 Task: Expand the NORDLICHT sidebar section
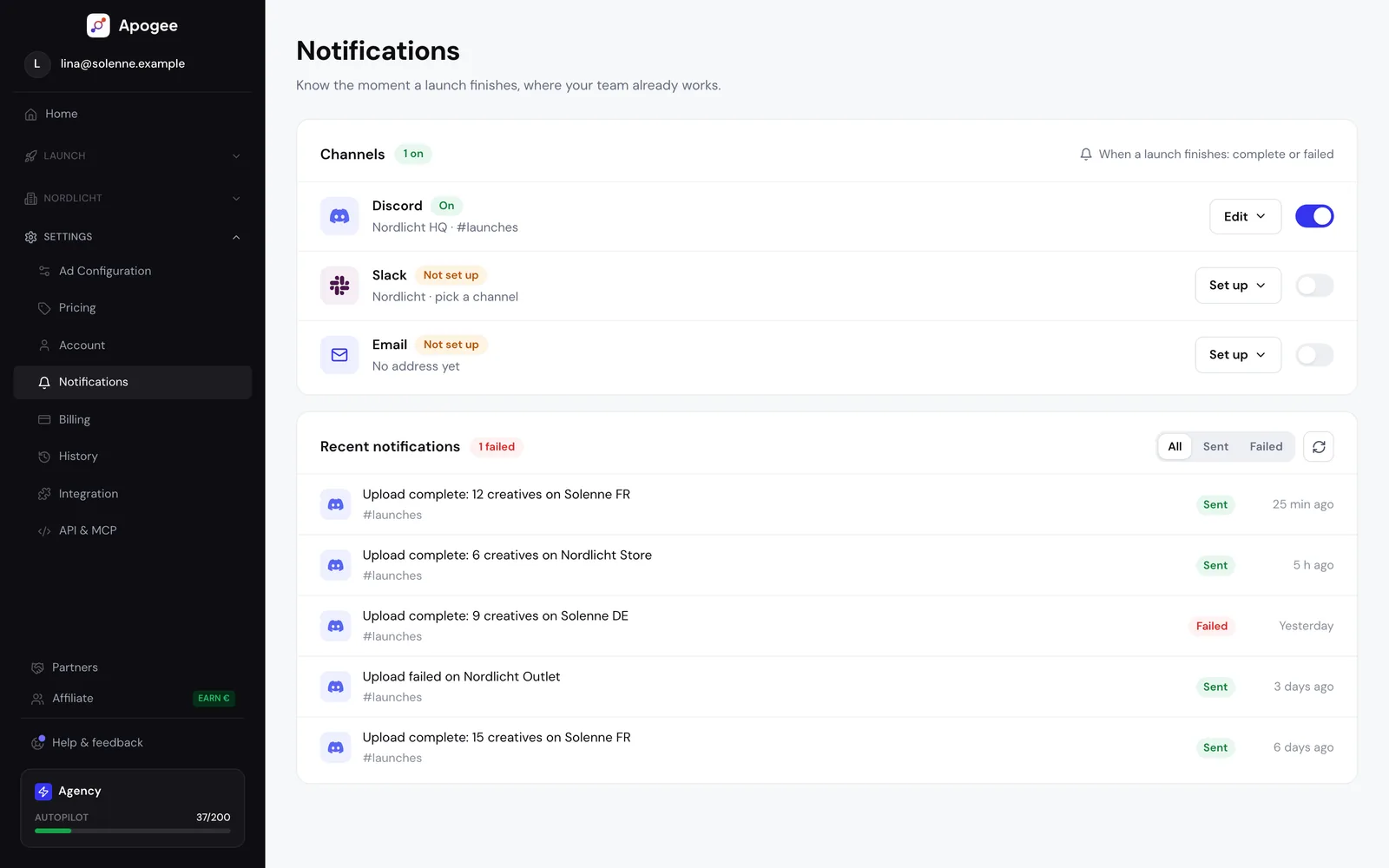coord(133,198)
